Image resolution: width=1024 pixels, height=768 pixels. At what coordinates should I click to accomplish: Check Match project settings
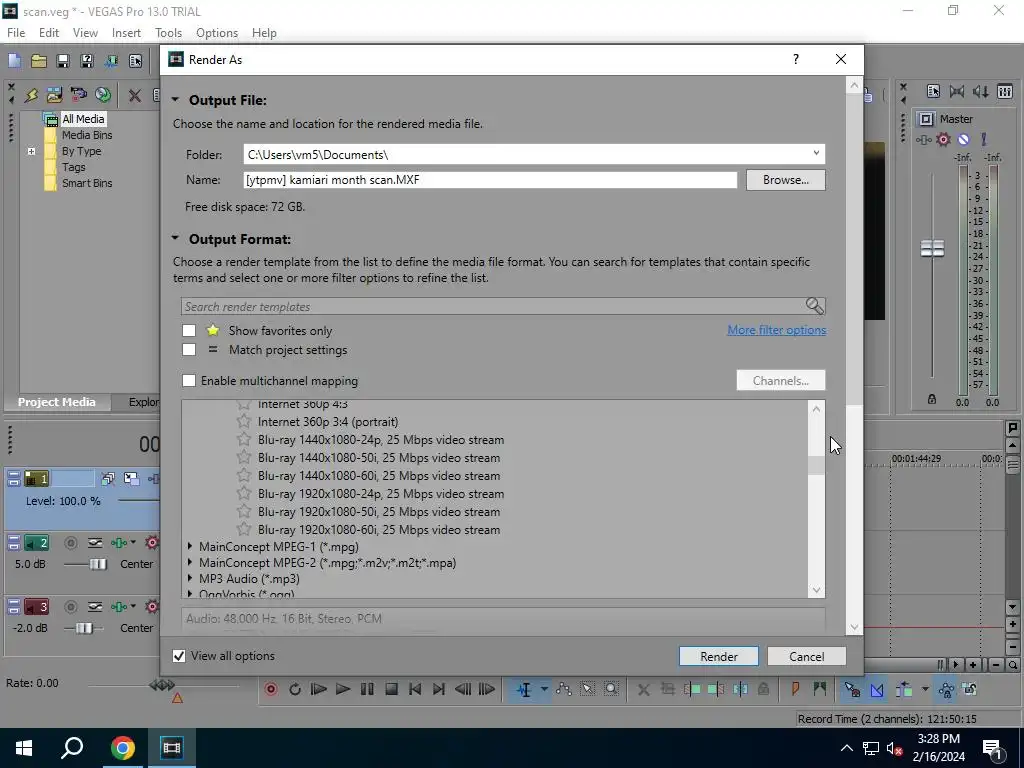[189, 349]
